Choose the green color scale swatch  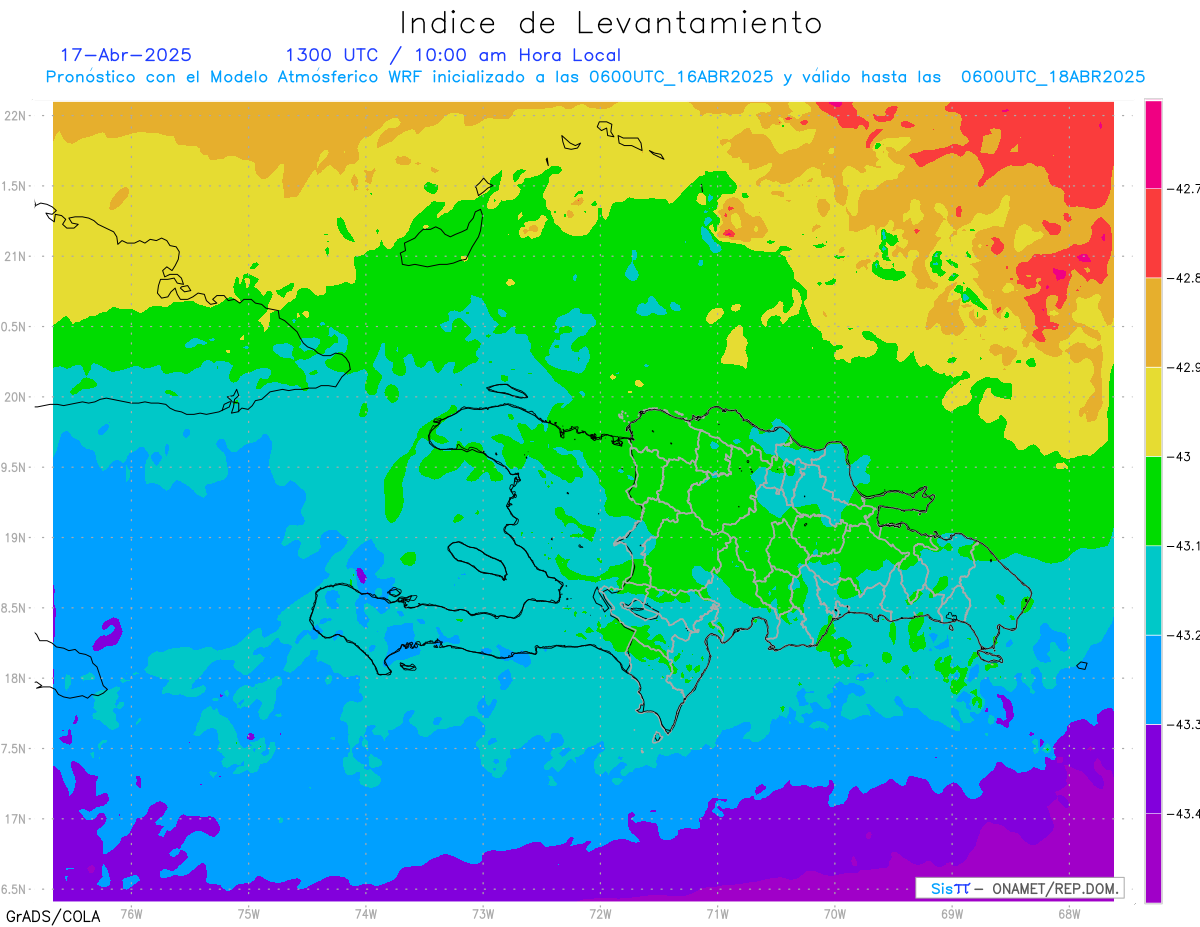[x=1153, y=500]
